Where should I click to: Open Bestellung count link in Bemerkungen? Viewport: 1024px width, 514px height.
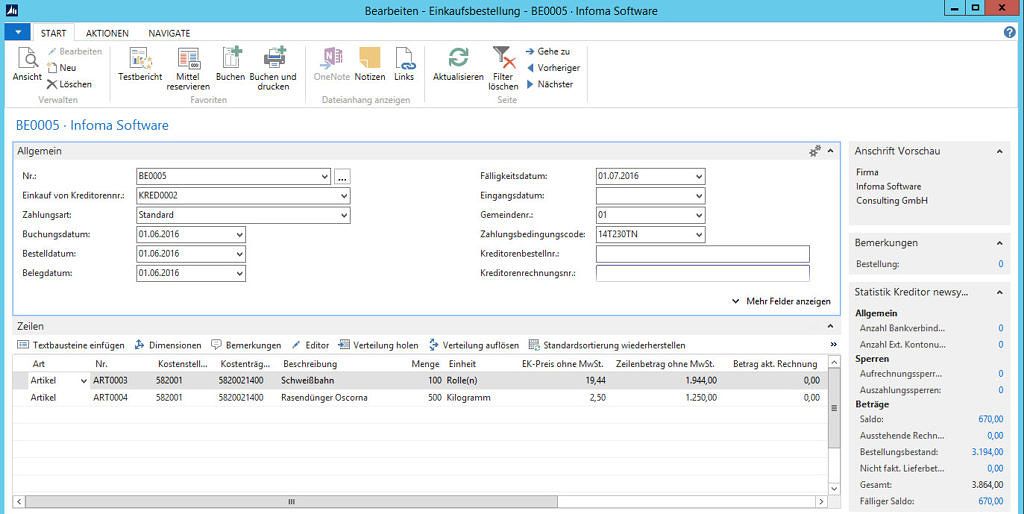(1000, 264)
